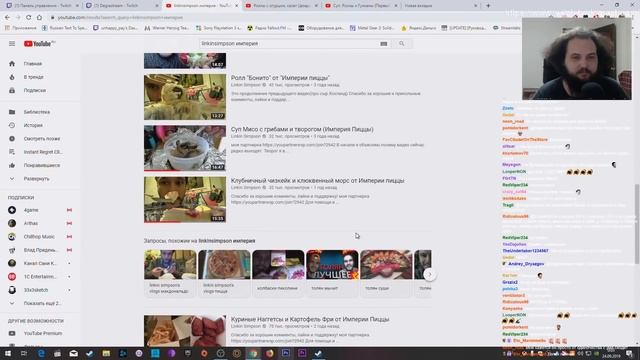Open Chillhop Music subscription
This screenshot has height=360, width=640.
coord(40,237)
